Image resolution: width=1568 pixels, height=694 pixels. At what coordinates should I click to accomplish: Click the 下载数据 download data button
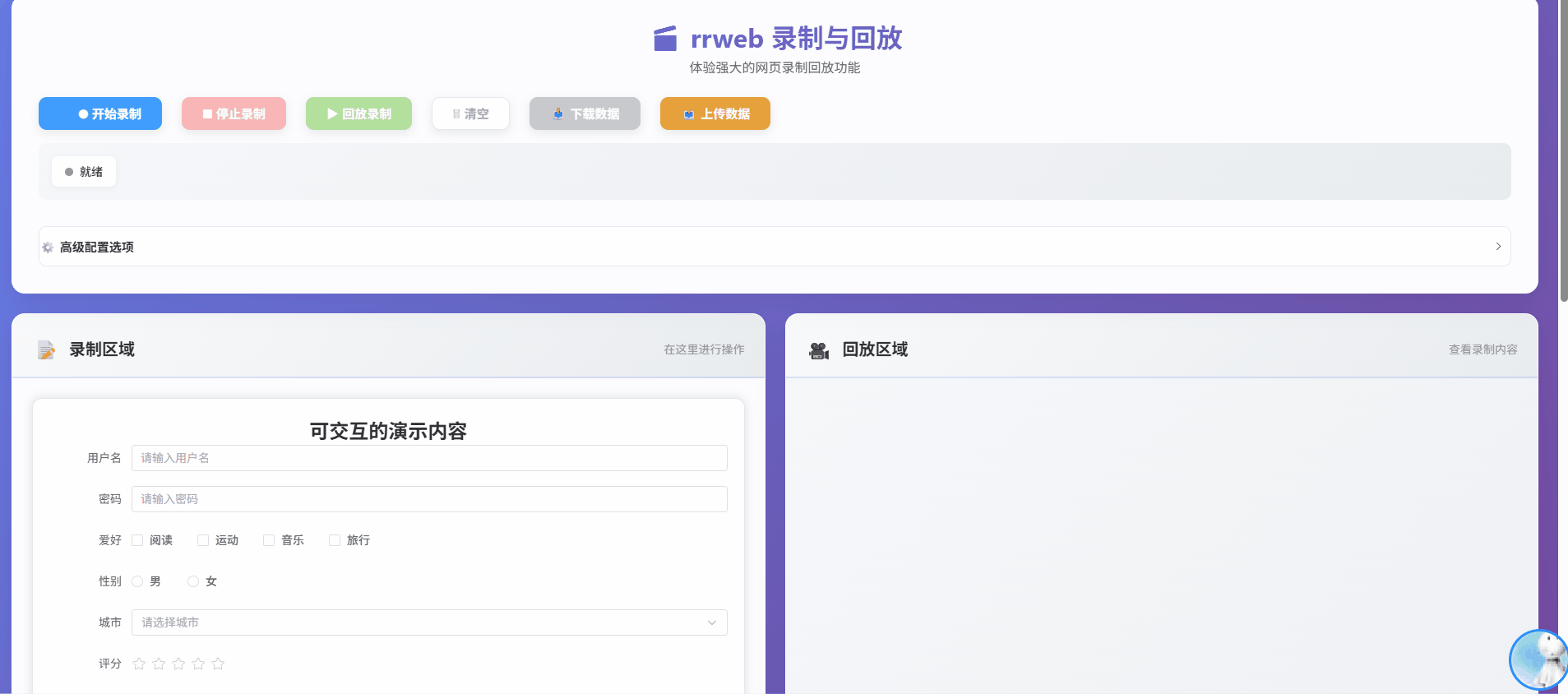585,113
